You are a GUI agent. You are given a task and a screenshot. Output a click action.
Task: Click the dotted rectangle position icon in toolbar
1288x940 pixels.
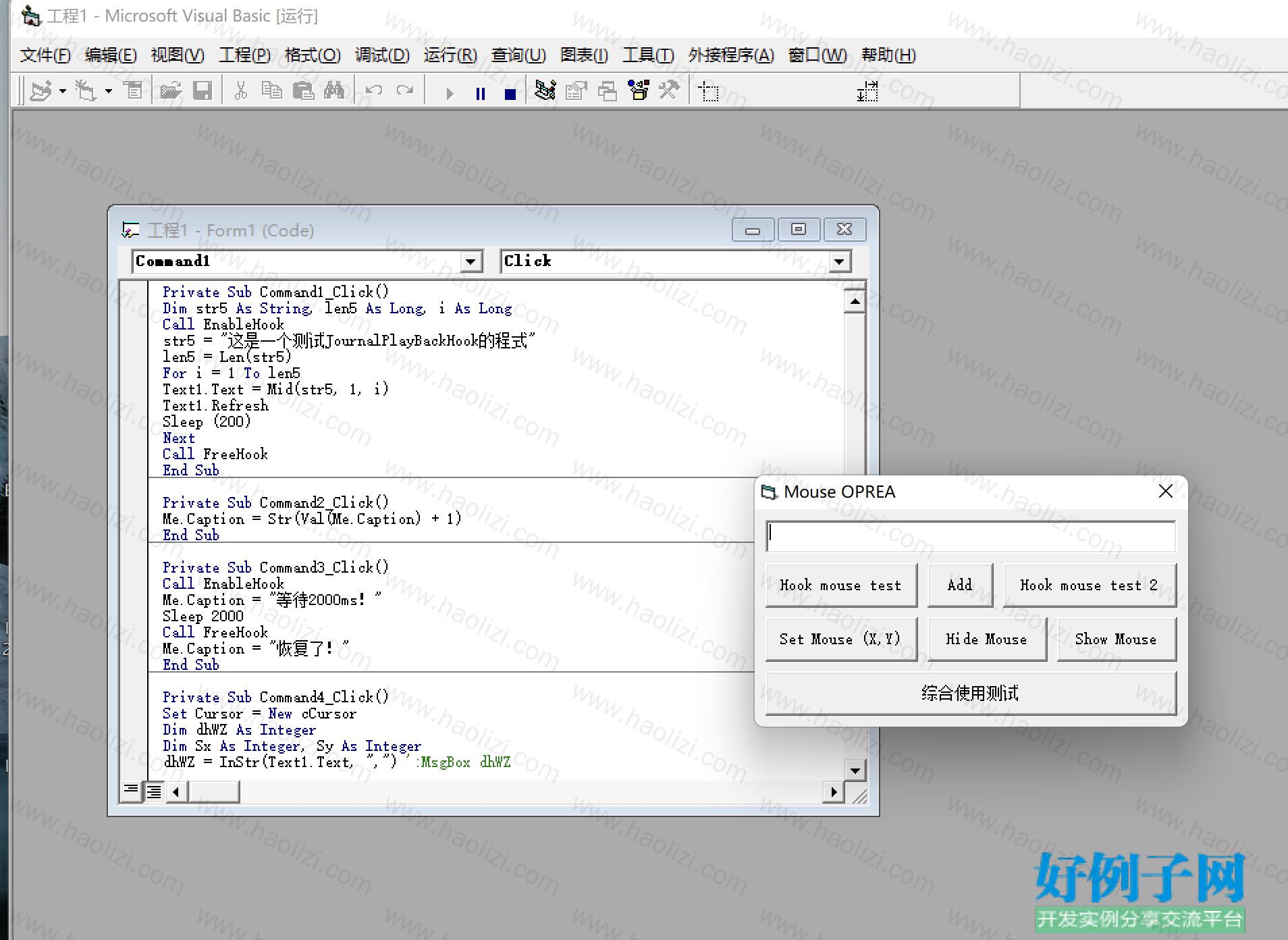(709, 91)
